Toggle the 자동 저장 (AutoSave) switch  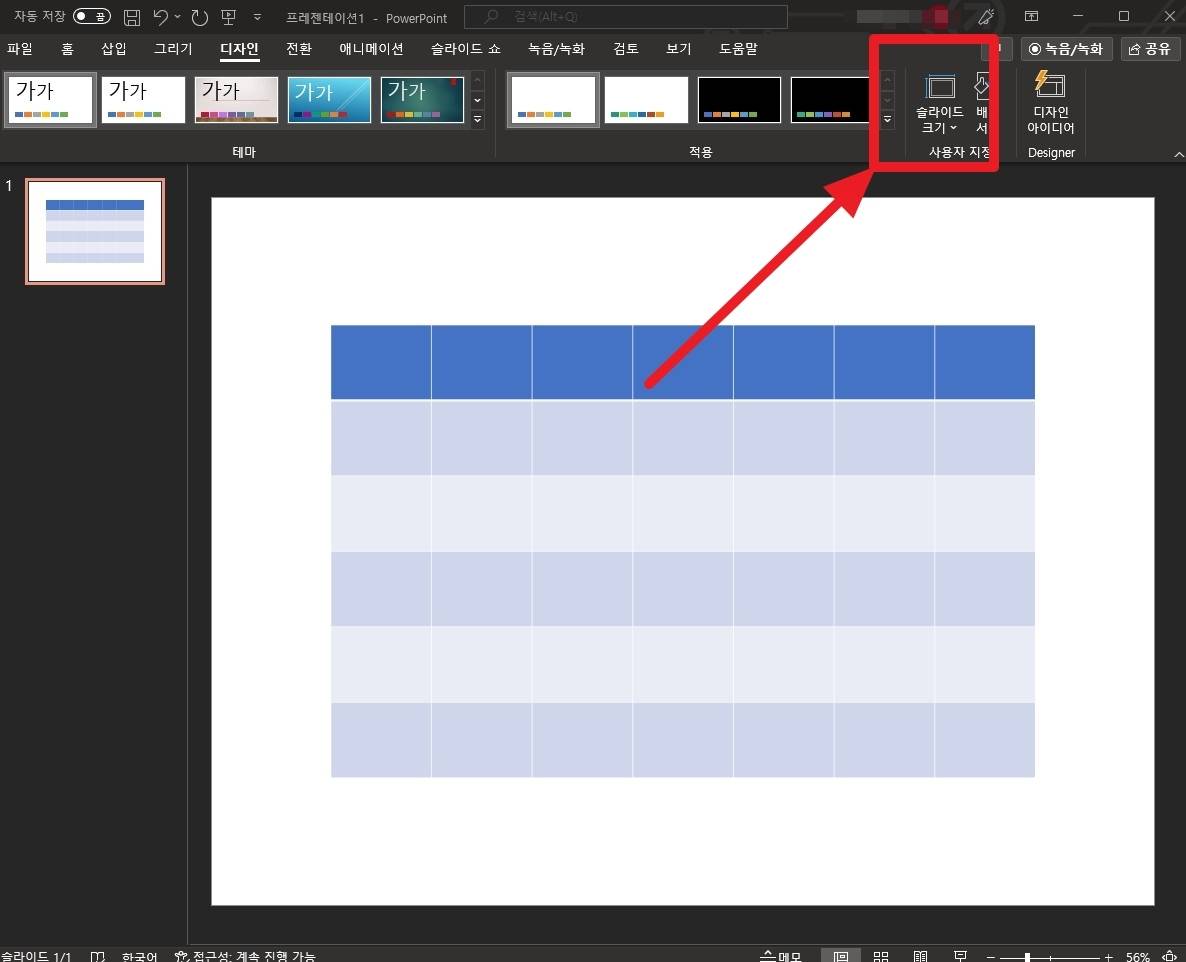pyautogui.click(x=92, y=17)
